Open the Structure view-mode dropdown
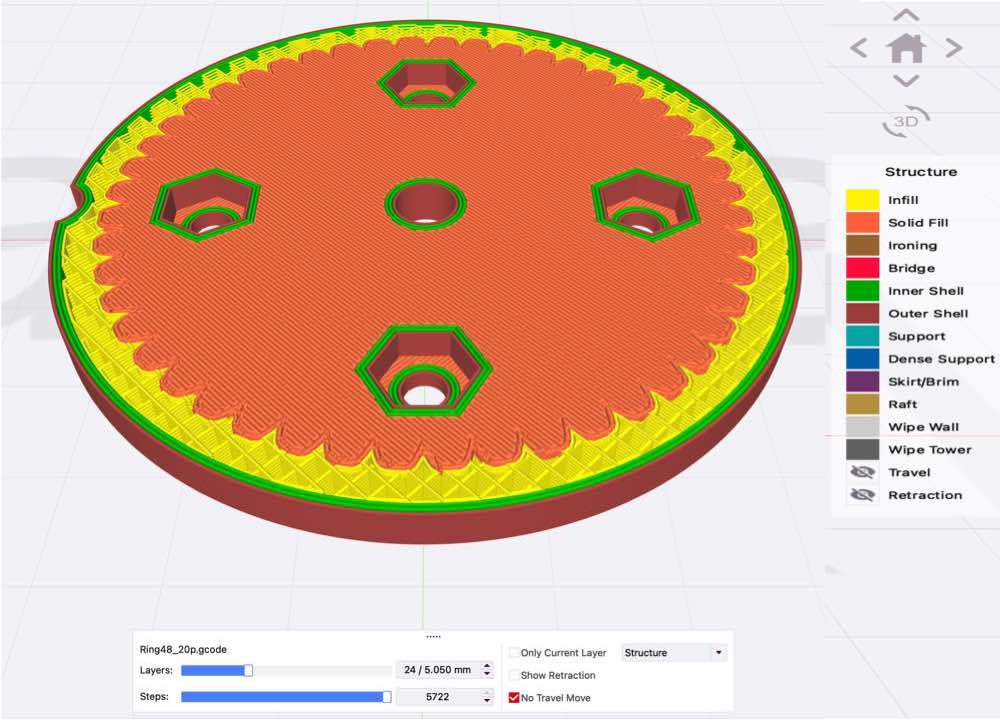 click(x=673, y=652)
